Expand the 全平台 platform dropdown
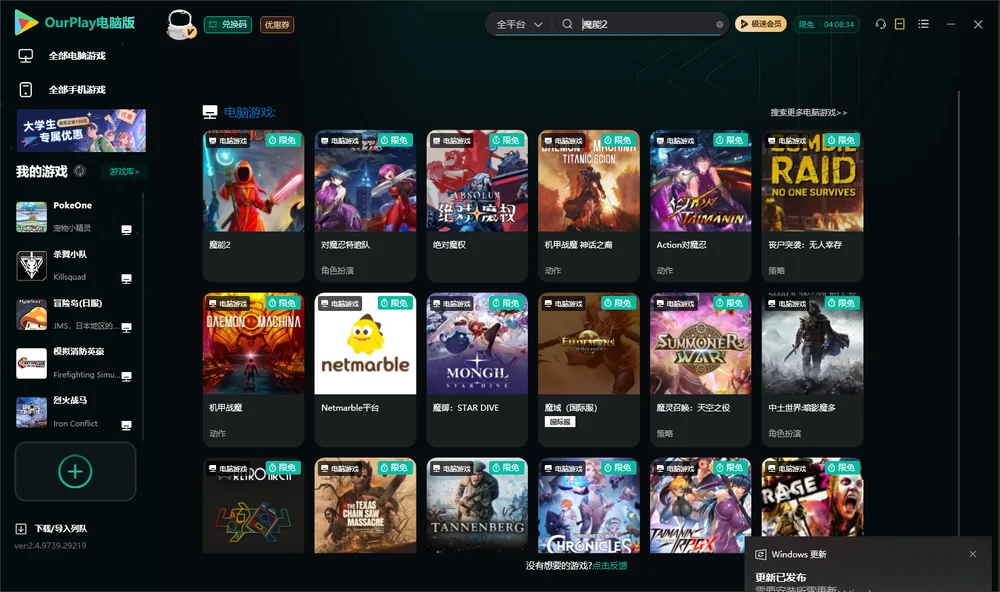This screenshot has width=1000, height=592. coord(519,24)
